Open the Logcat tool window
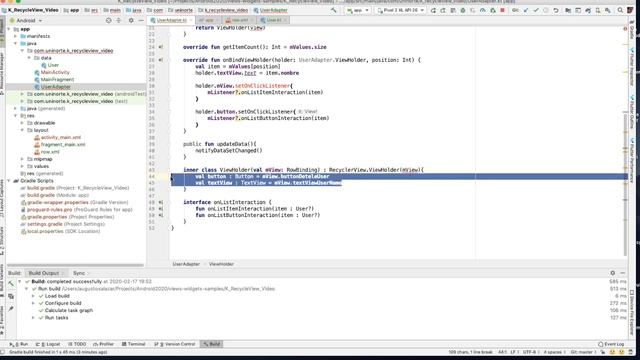 [48, 344]
